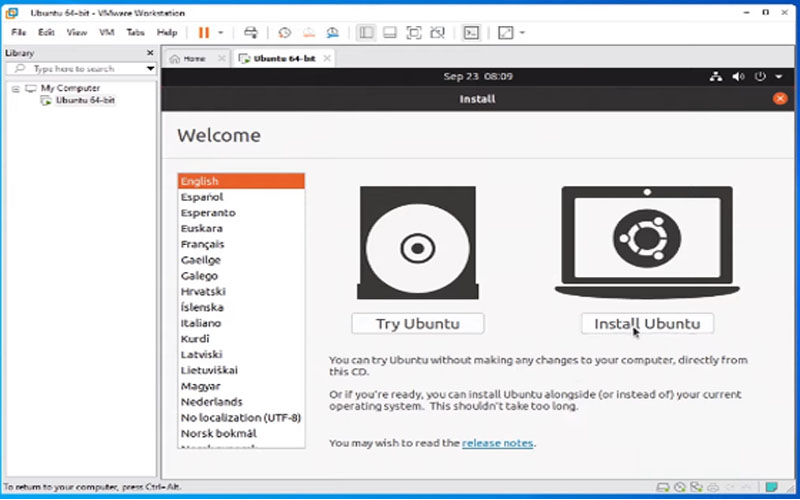800x500 pixels.
Task: Click the Ubuntu clock Sep 23 08:09
Action: (x=478, y=77)
